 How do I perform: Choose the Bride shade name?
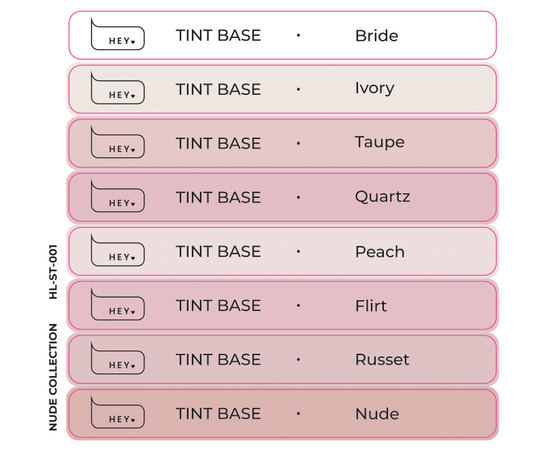pos(377,35)
